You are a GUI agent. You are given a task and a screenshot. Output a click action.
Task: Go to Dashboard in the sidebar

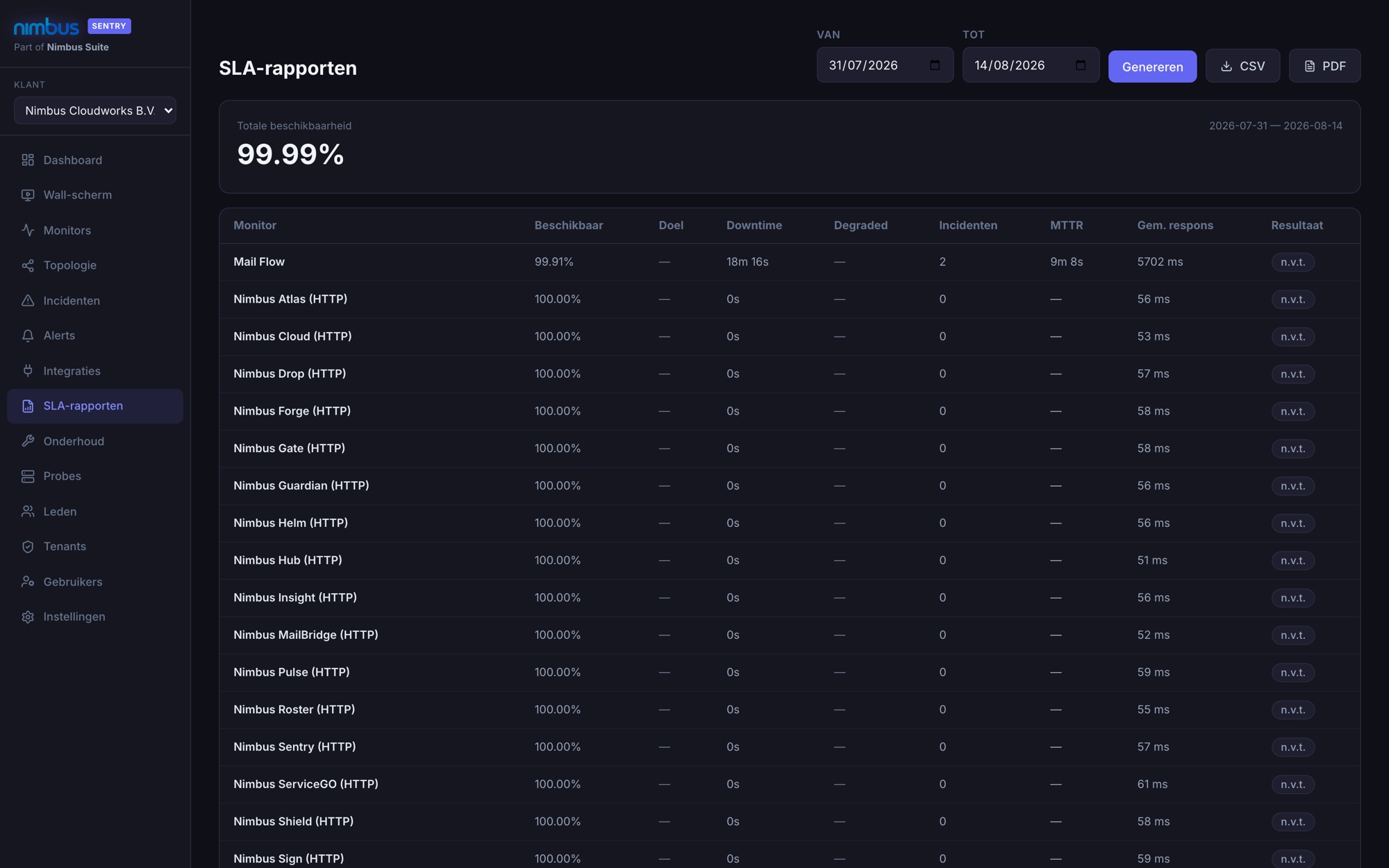95,160
